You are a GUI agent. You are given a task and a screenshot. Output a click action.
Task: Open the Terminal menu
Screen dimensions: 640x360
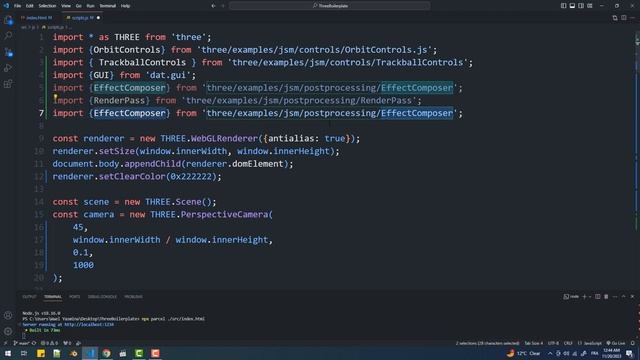107,6
